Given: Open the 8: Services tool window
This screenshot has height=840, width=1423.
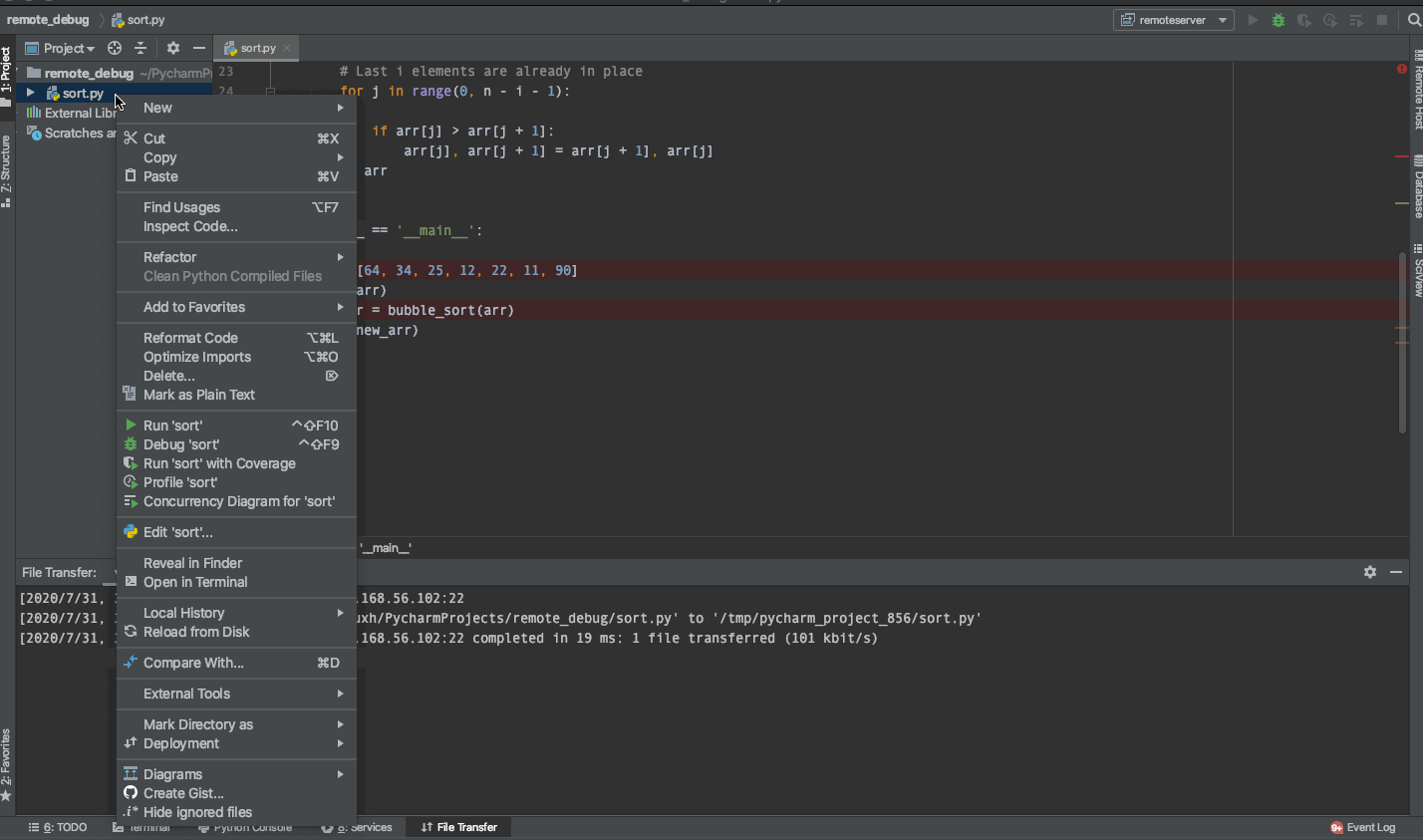Looking at the screenshot, I should (357, 828).
